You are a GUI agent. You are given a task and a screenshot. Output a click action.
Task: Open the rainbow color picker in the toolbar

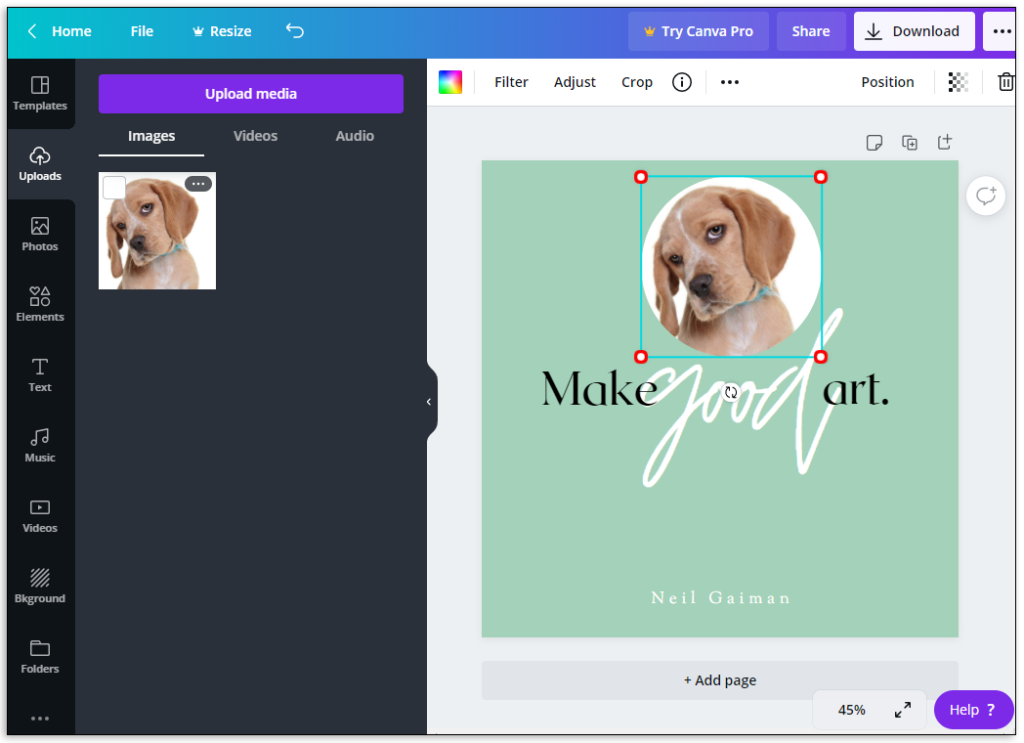point(450,82)
